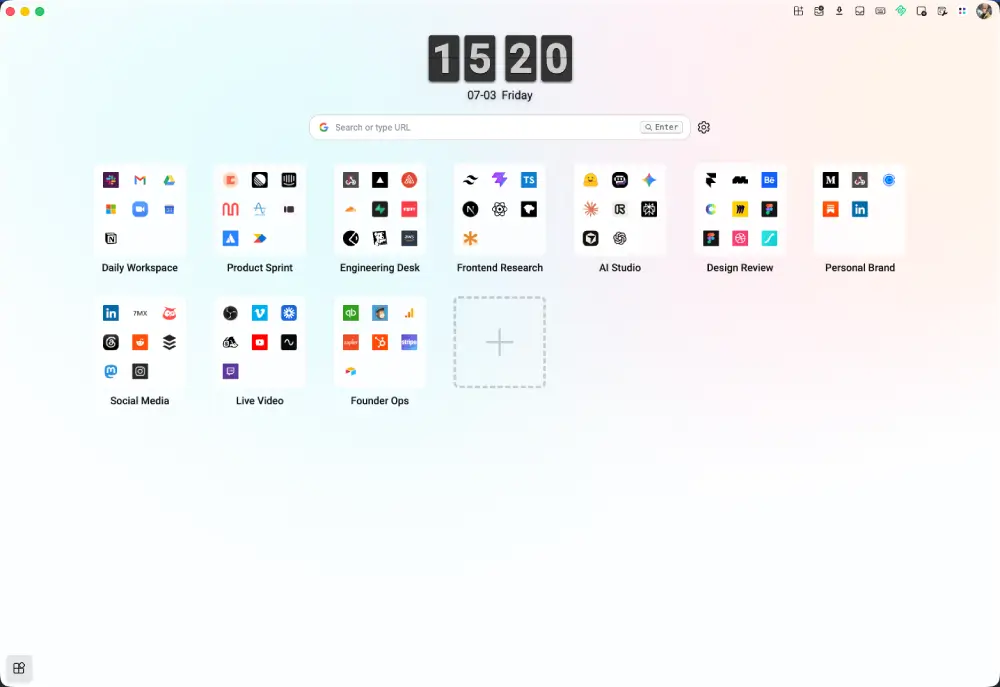This screenshot has height=687, width=1000.
Task: Open the Next.js shortcut icon
Action: (x=471, y=209)
